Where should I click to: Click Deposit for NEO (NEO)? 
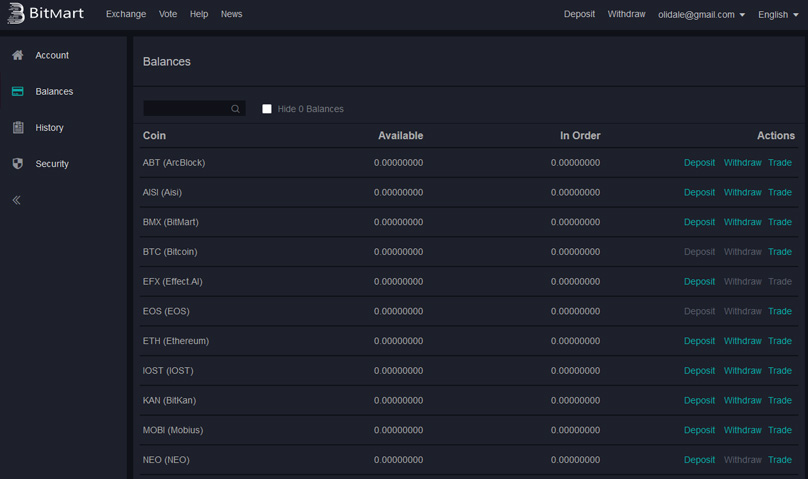click(699, 460)
